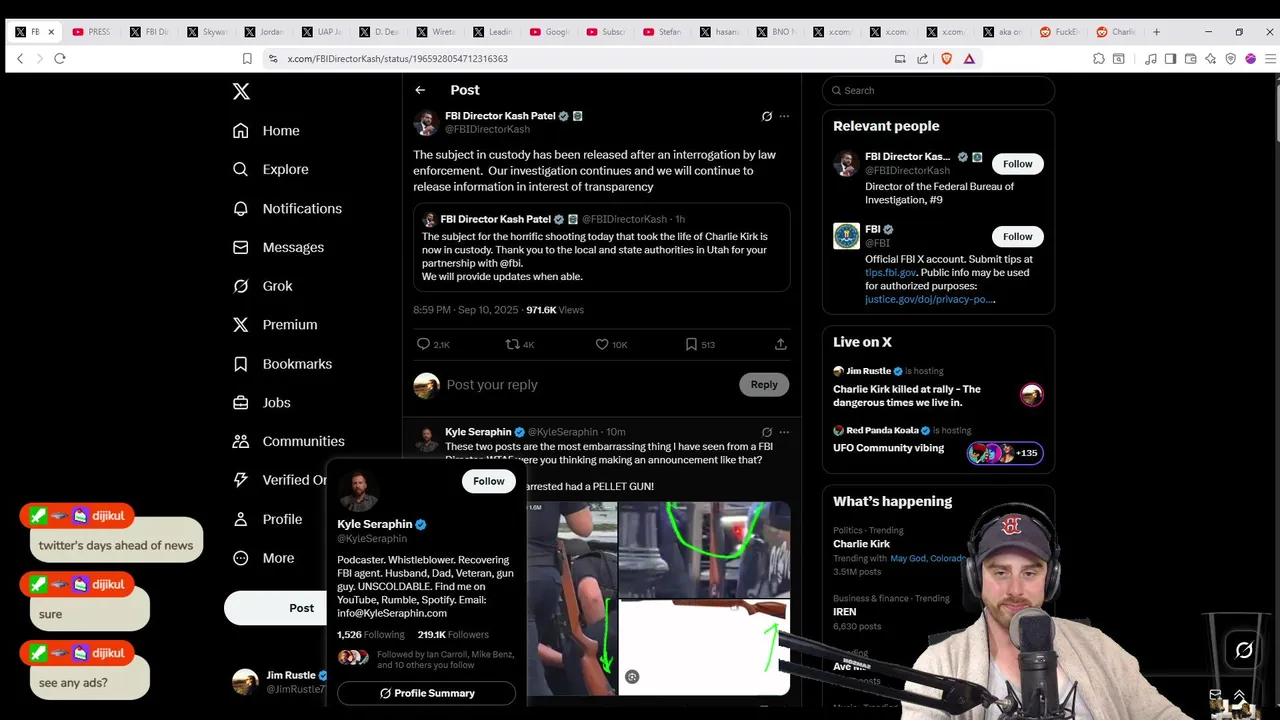Click Grok icon on Kyle Seraphin reply
Image resolution: width=1280 pixels, height=720 pixels.
pyautogui.click(x=767, y=432)
